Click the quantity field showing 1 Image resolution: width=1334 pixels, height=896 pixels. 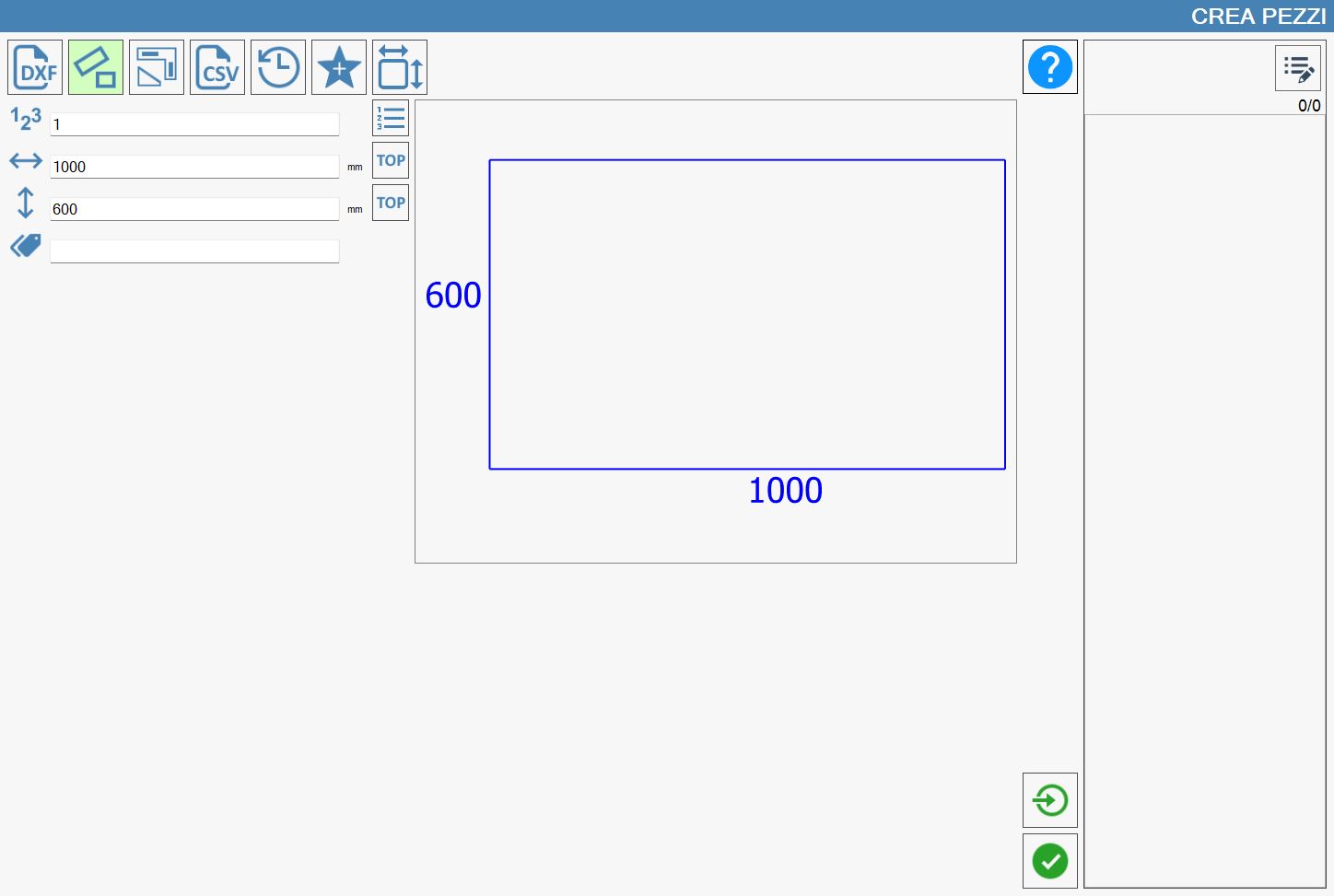[194, 124]
